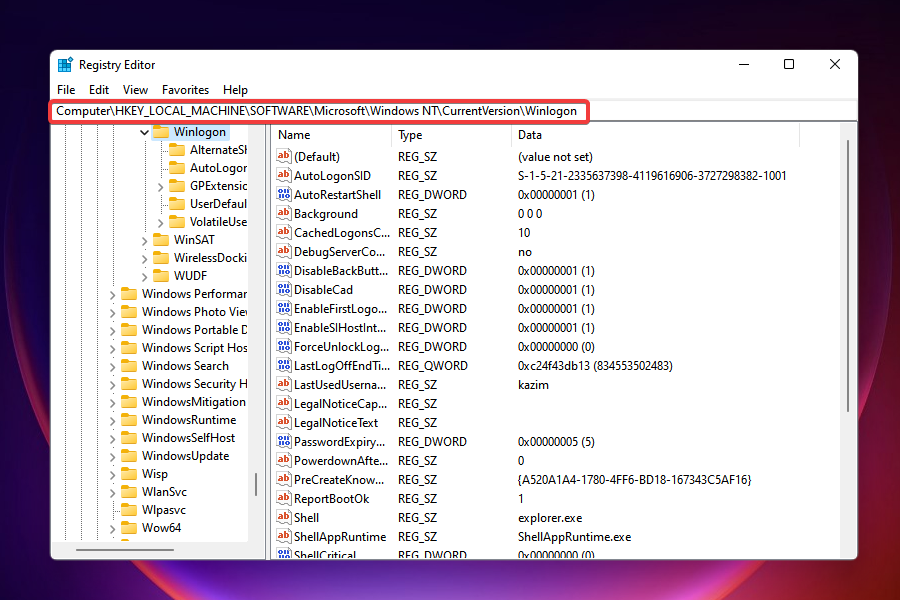
Task: Collapse the Winlogon tree node
Action: point(144,133)
